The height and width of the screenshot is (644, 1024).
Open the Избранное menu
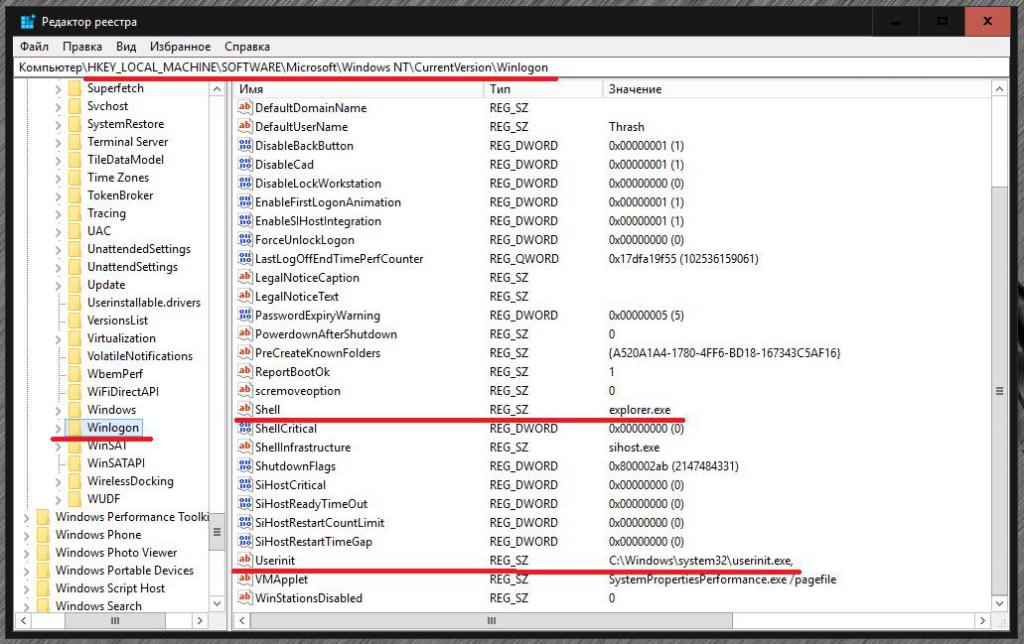[x=180, y=46]
